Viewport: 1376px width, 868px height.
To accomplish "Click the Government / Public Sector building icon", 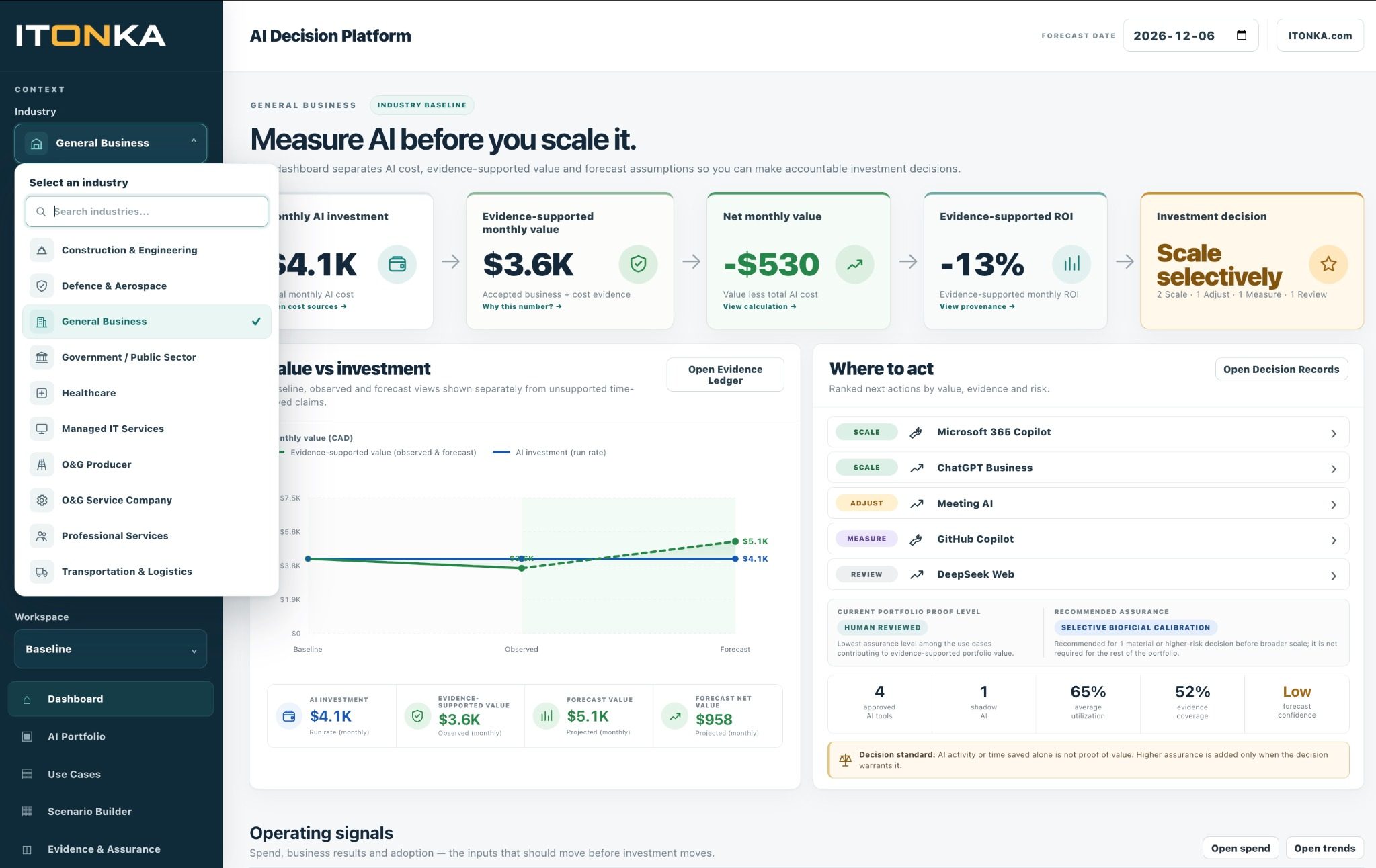I will (x=42, y=357).
